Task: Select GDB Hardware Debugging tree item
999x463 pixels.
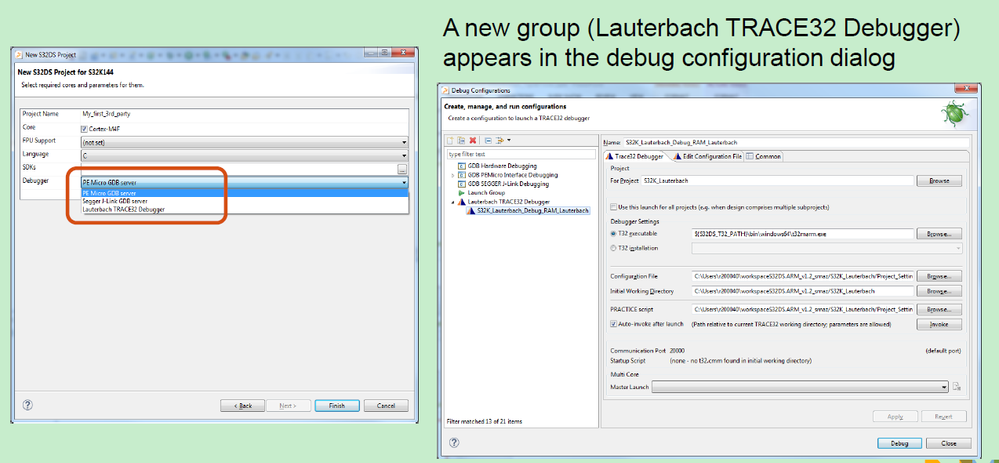Action: pyautogui.click(x=503, y=166)
